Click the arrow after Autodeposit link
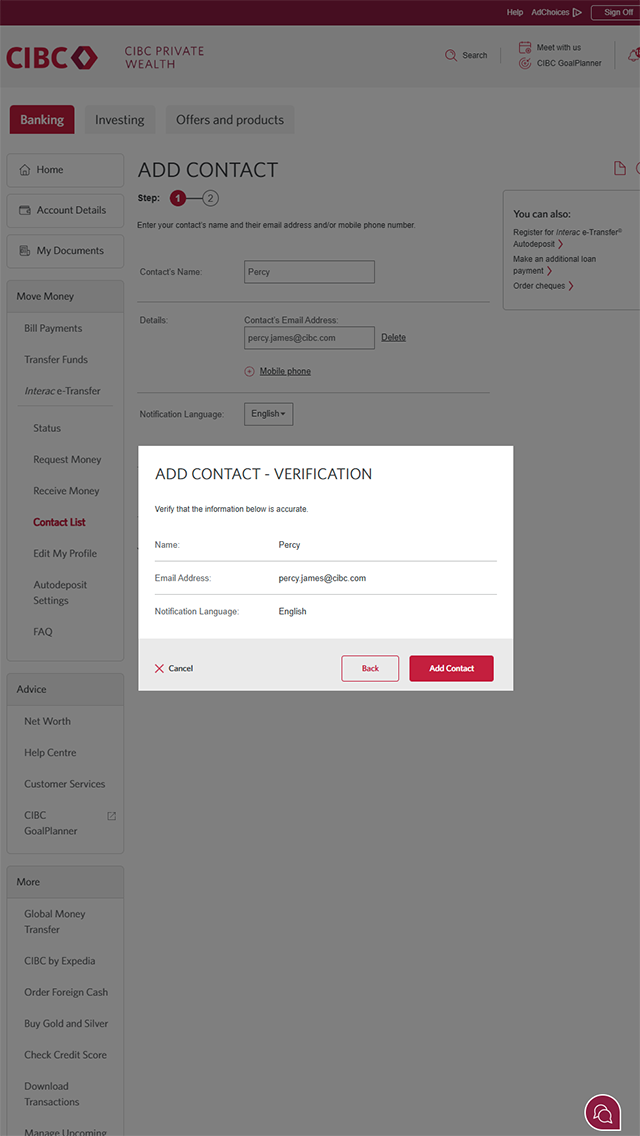Image resolution: width=640 pixels, height=1136 pixels. [560, 244]
